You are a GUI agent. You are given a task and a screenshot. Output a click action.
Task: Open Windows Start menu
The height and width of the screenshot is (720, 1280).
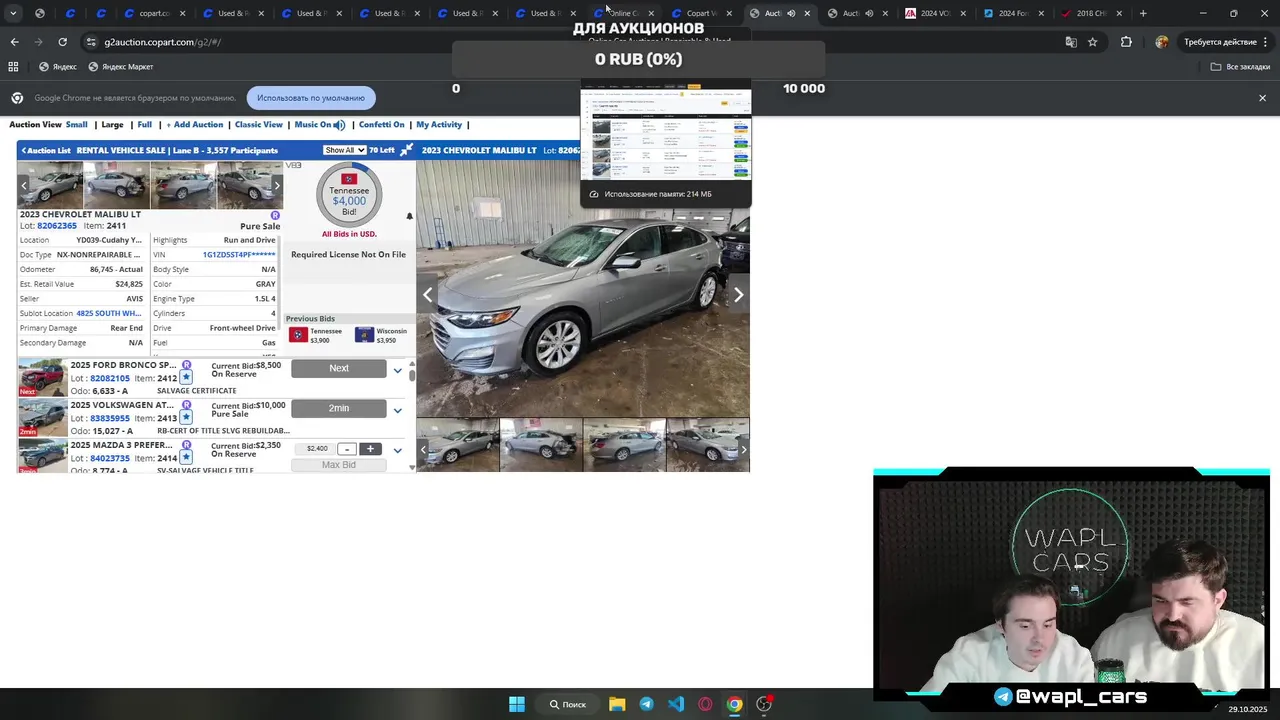click(517, 704)
